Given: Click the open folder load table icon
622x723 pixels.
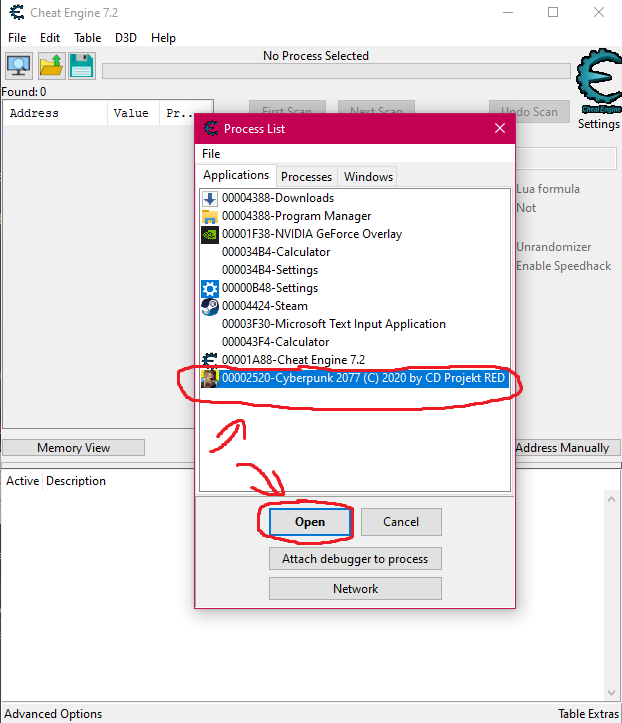Looking at the screenshot, I should pyautogui.click(x=51, y=66).
